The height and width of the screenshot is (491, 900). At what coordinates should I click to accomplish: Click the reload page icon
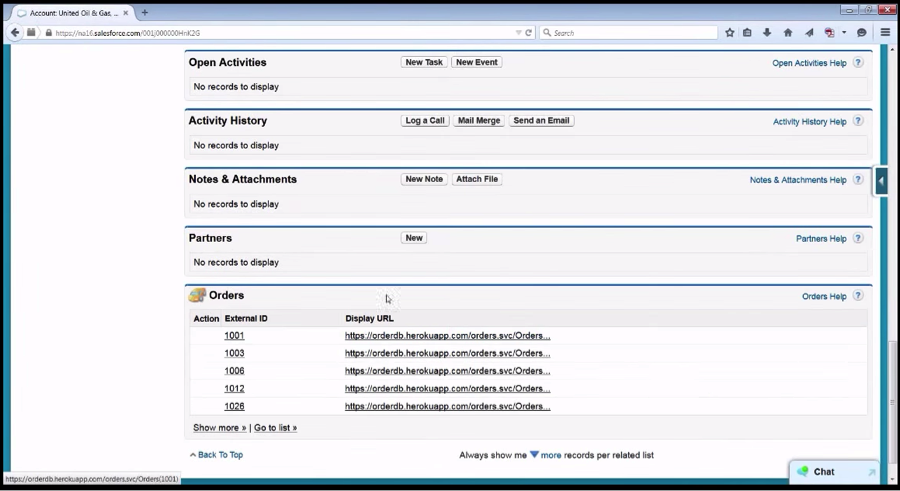529,33
